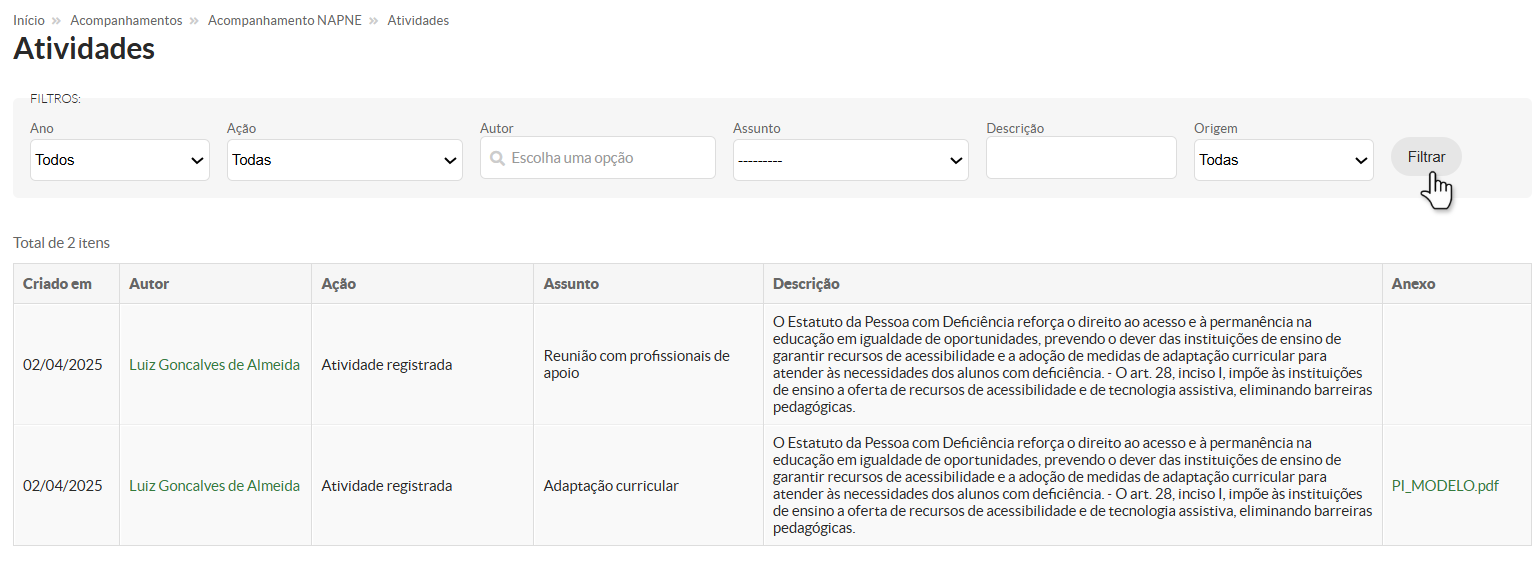Select 'Reunião com profissionais de apoio' cell
This screenshot has height=562, width=1540.
click(648, 365)
